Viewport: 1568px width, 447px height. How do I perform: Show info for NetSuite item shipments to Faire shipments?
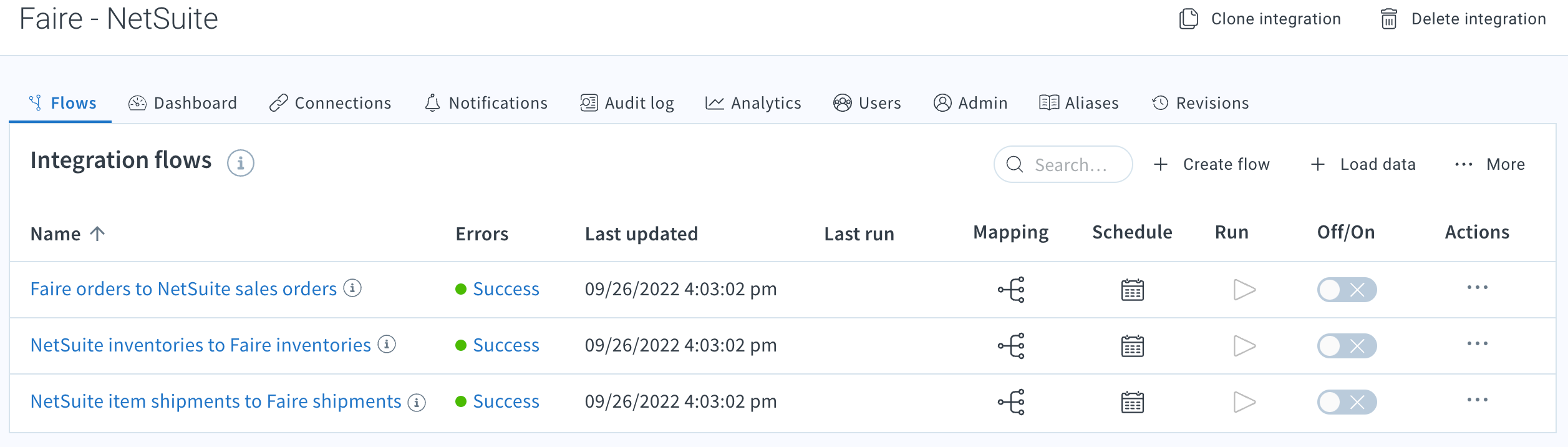click(x=417, y=403)
